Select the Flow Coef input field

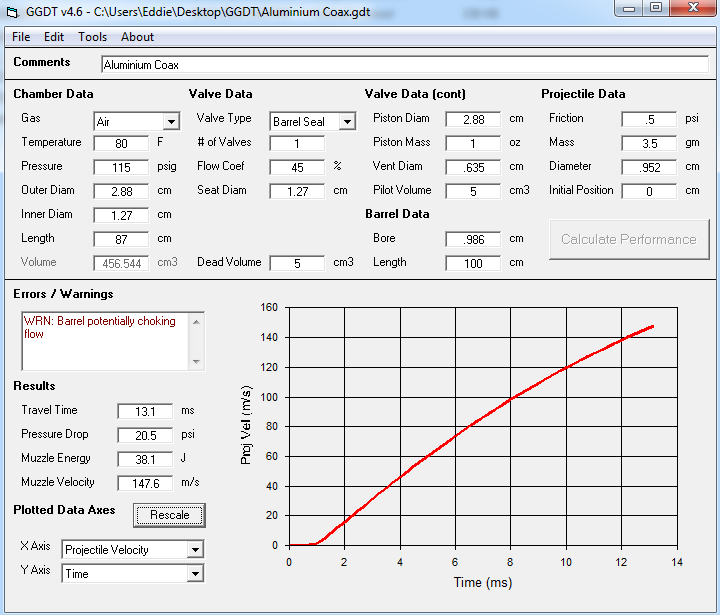pyautogui.click(x=297, y=167)
